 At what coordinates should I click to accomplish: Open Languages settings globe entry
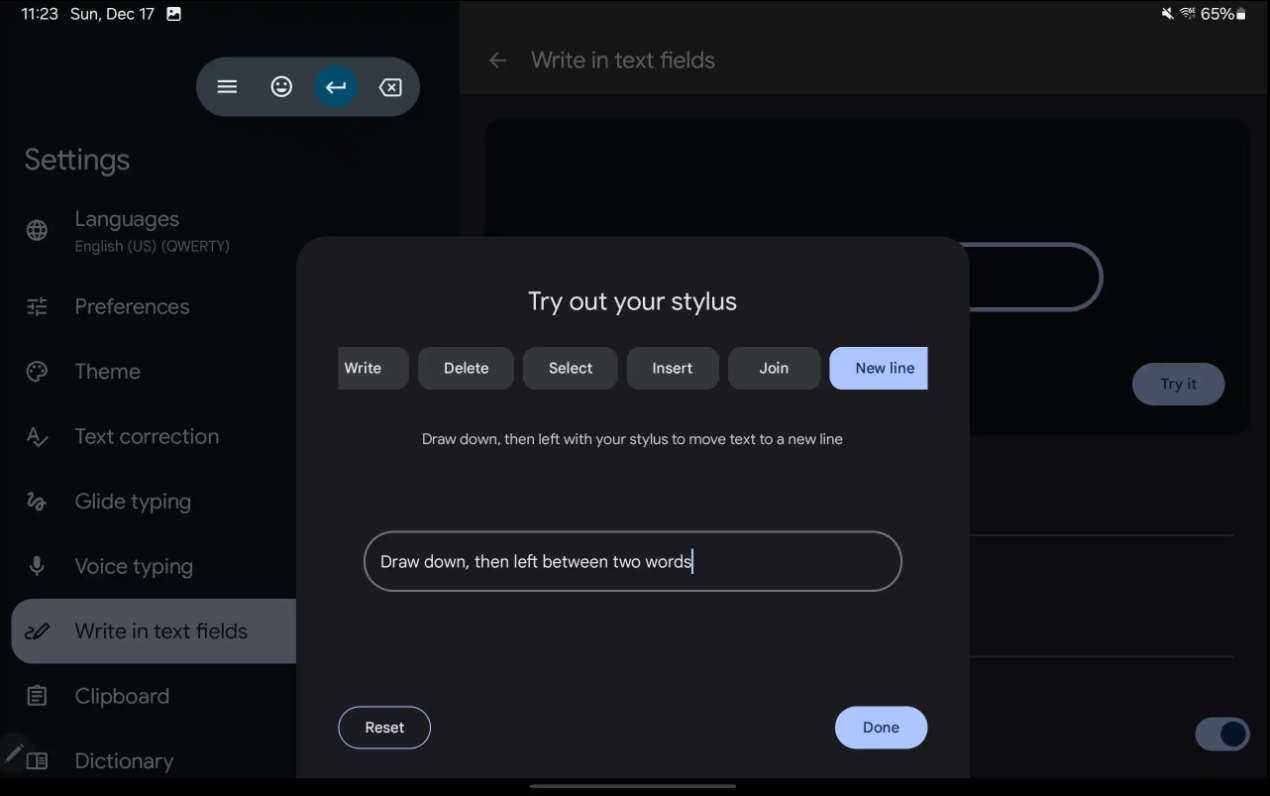pos(37,231)
